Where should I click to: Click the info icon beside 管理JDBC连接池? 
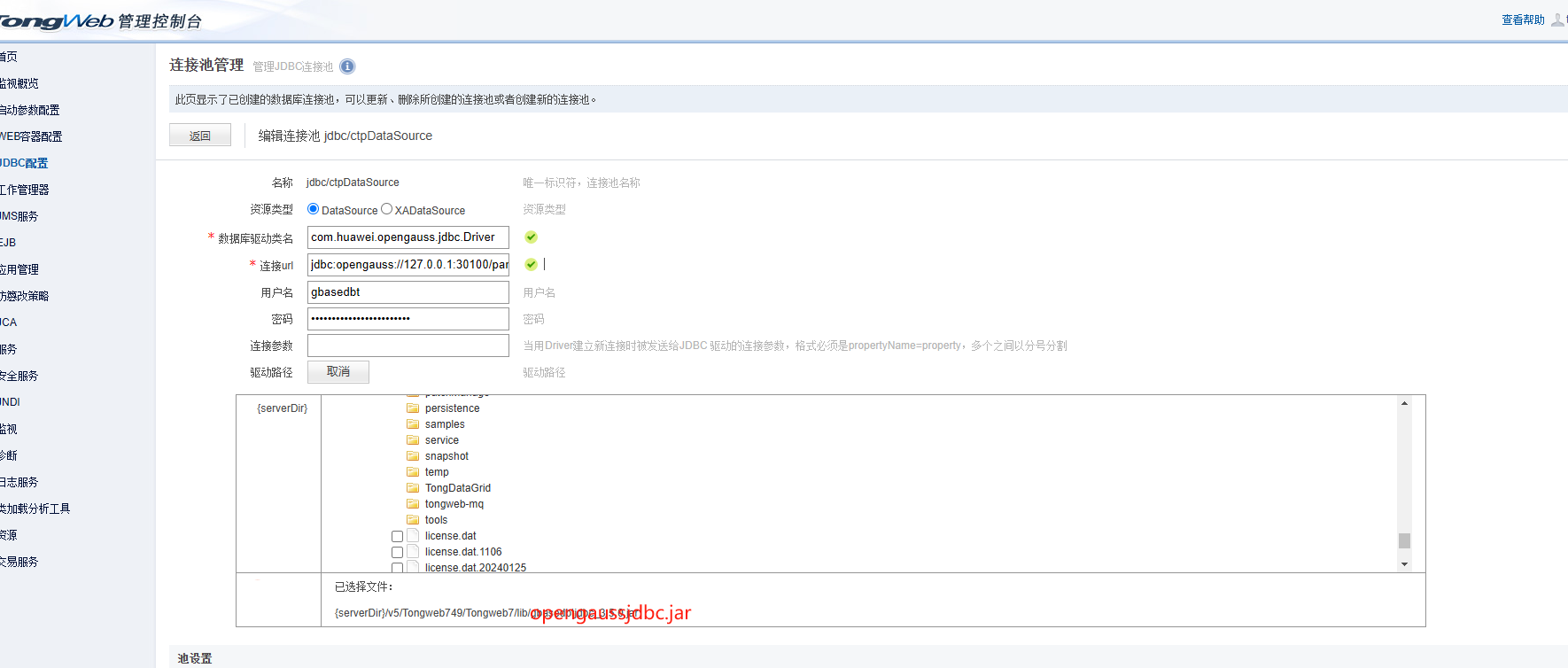(x=347, y=66)
